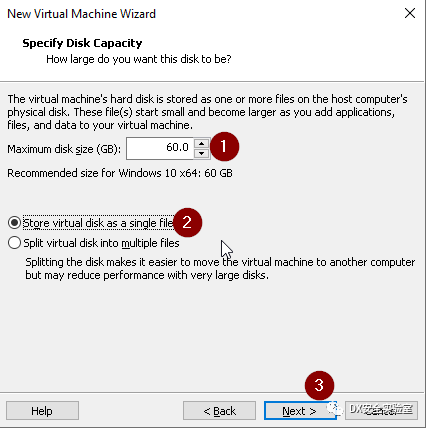Increase disk size with the up spinner arrow

click(x=201, y=143)
